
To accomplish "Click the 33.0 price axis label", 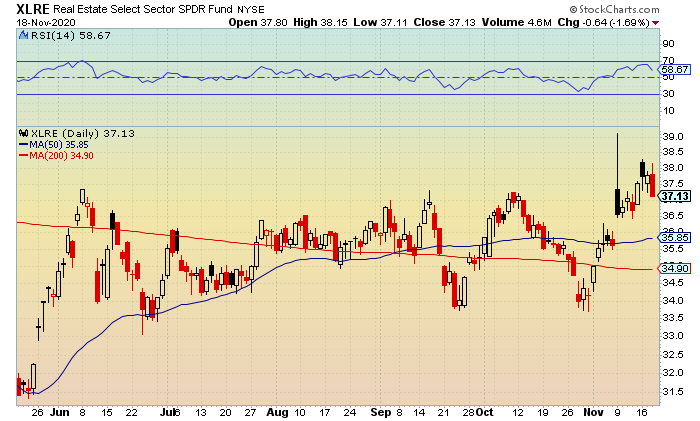I will 672,336.
